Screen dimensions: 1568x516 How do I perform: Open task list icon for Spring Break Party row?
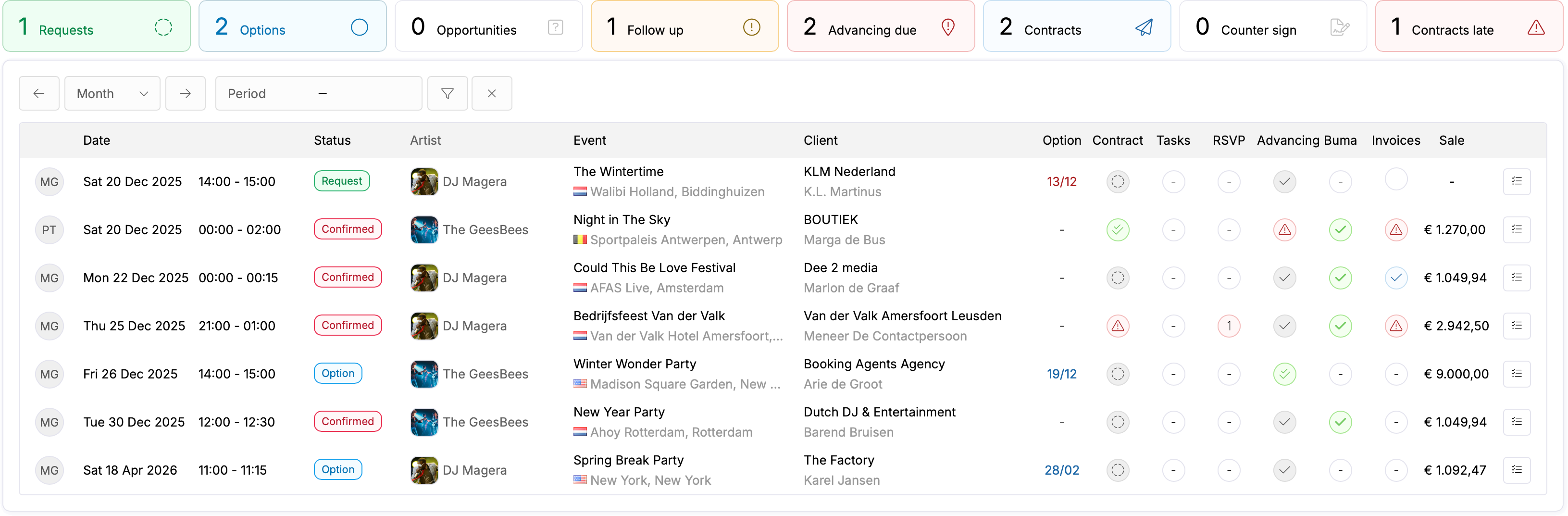[x=1516, y=470]
